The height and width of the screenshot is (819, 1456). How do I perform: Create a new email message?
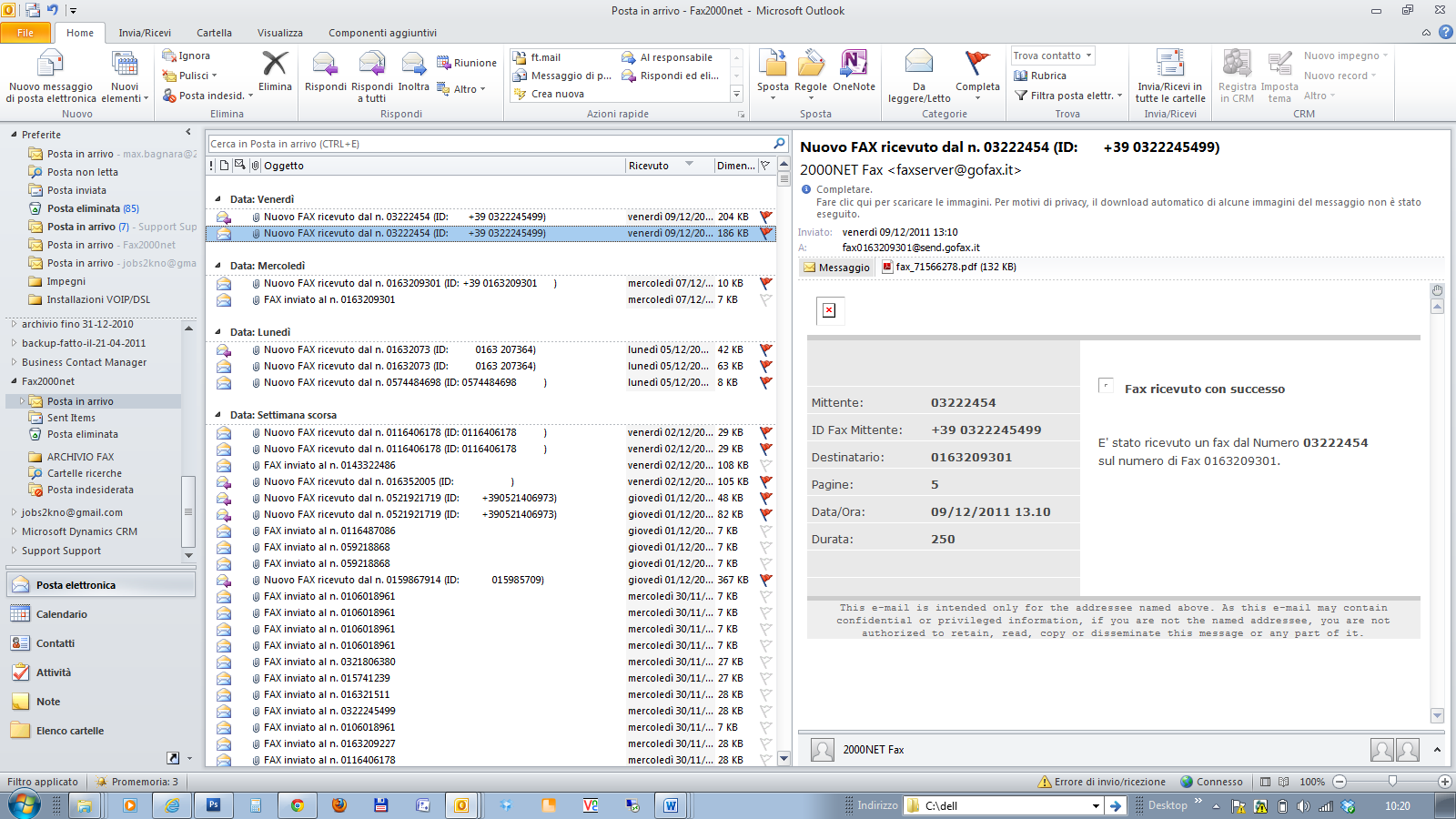point(50,76)
